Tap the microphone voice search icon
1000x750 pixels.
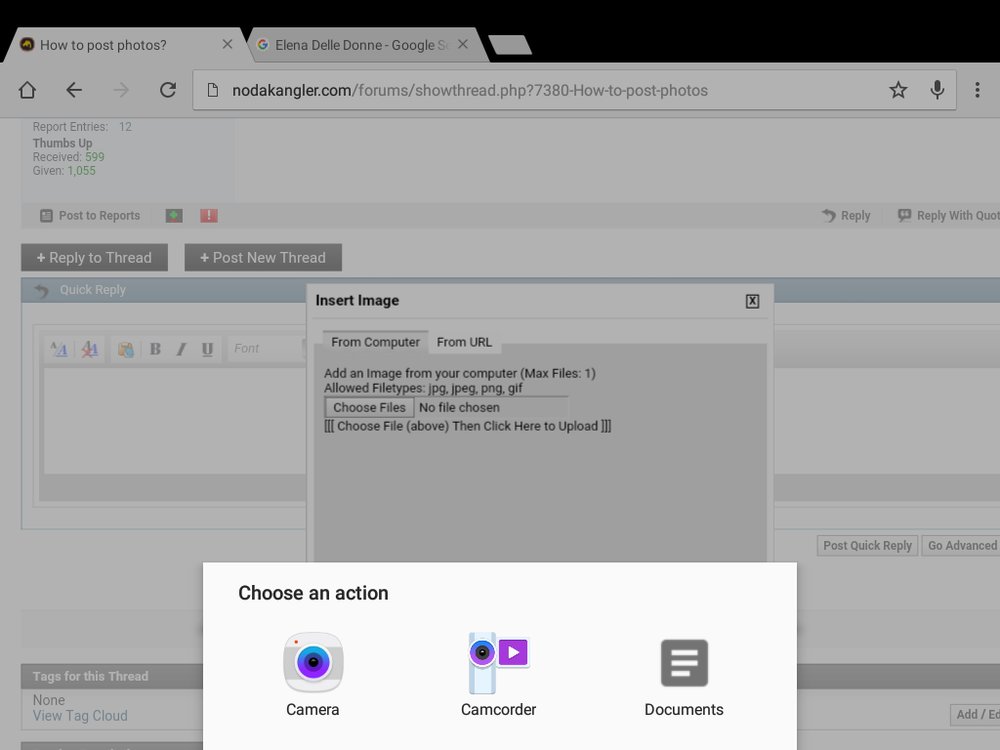click(x=937, y=90)
